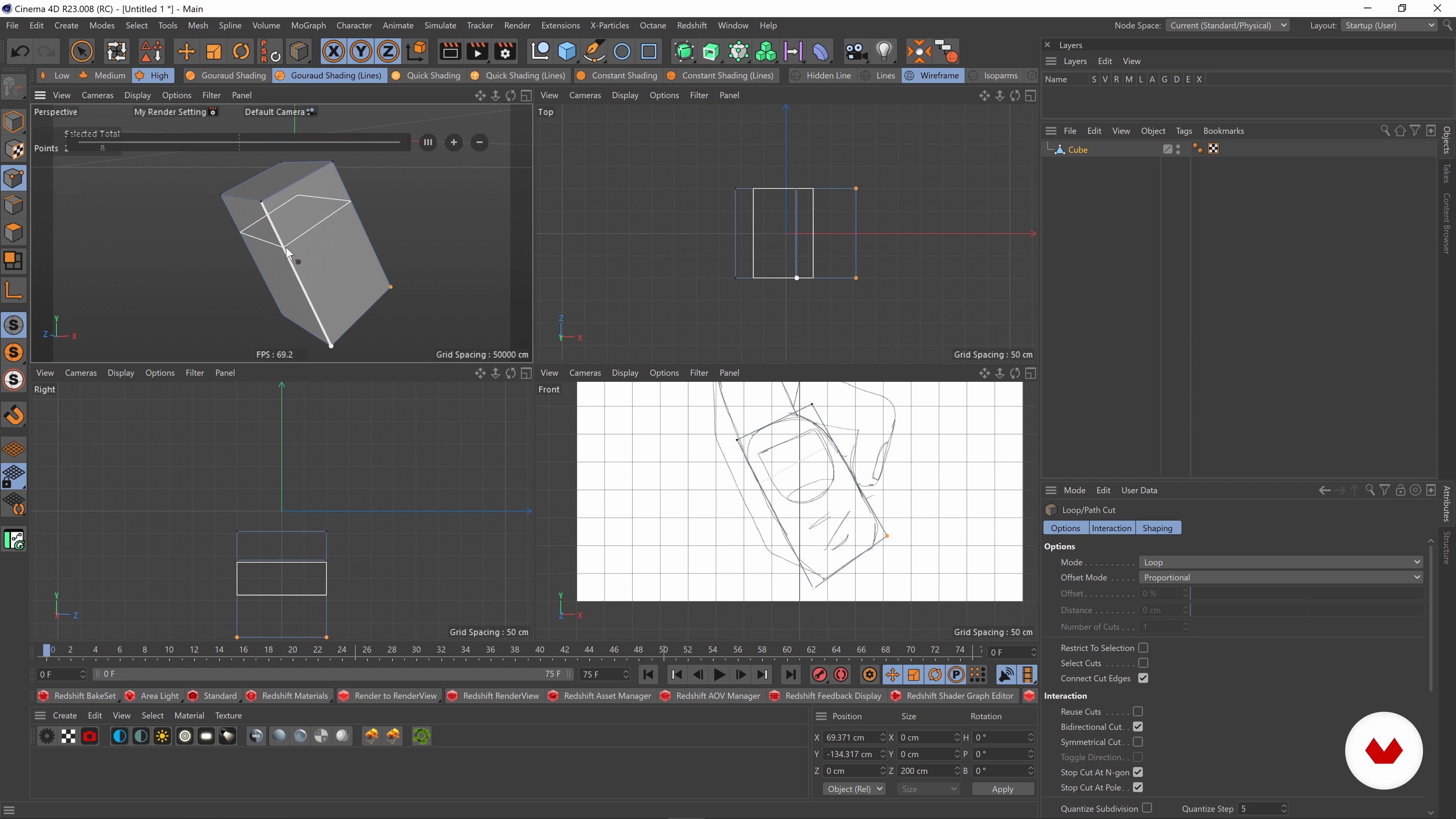
Task: Open the Tags menu in Object Manager
Action: coord(1183,130)
